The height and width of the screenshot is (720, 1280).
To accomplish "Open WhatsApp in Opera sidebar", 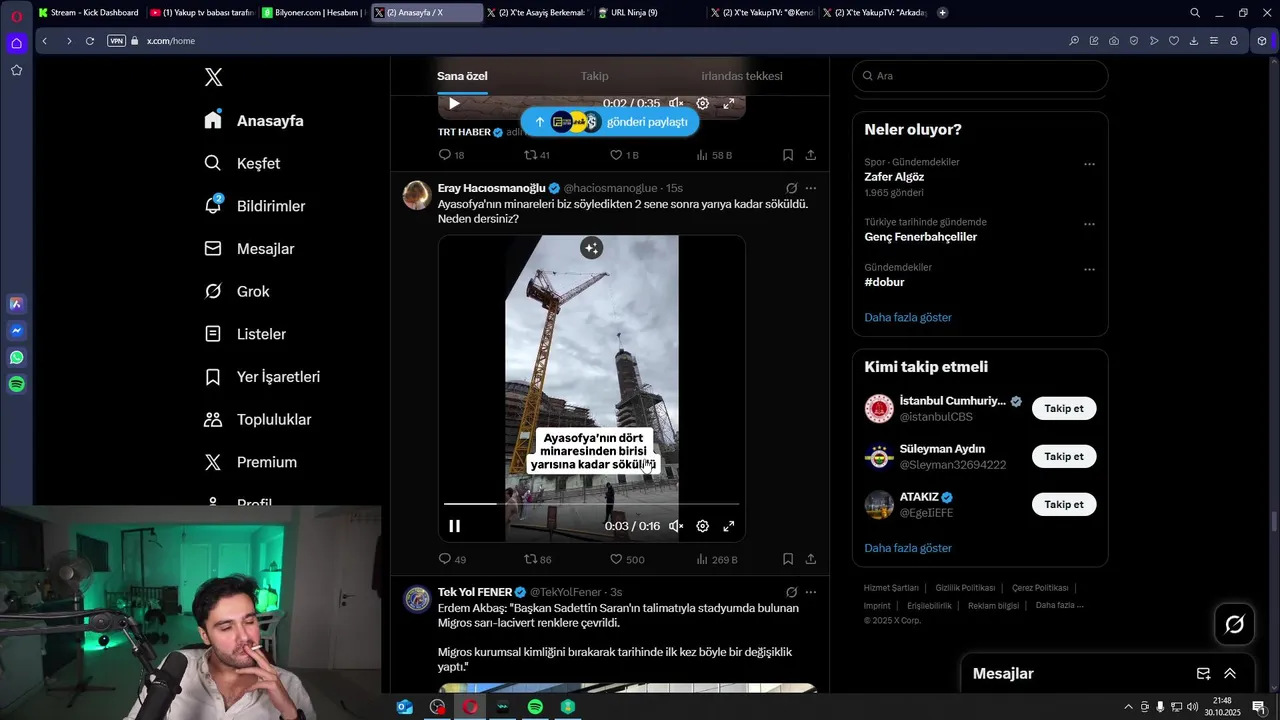I will tap(17, 357).
